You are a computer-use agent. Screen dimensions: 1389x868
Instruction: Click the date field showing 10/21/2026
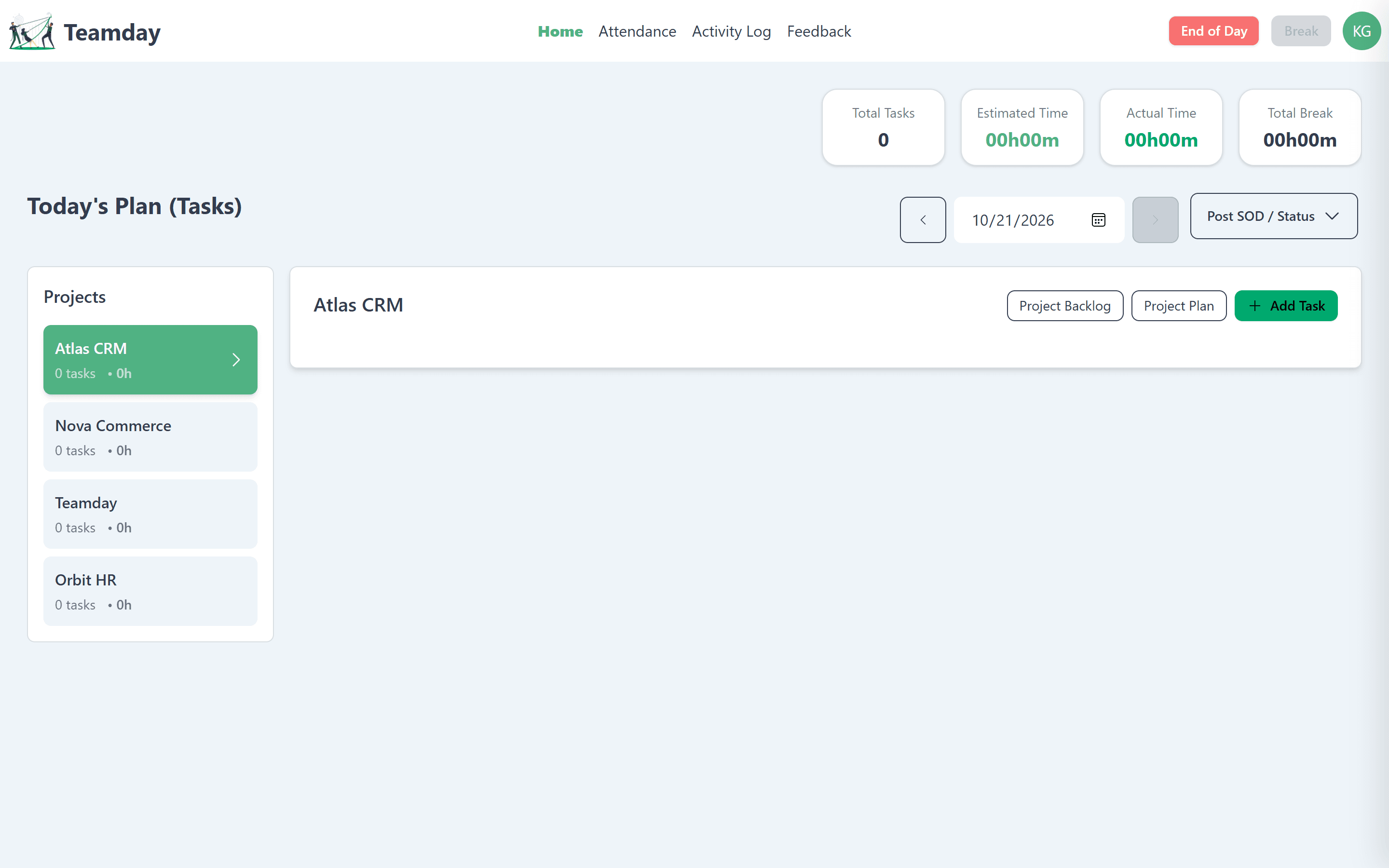tap(1039, 220)
